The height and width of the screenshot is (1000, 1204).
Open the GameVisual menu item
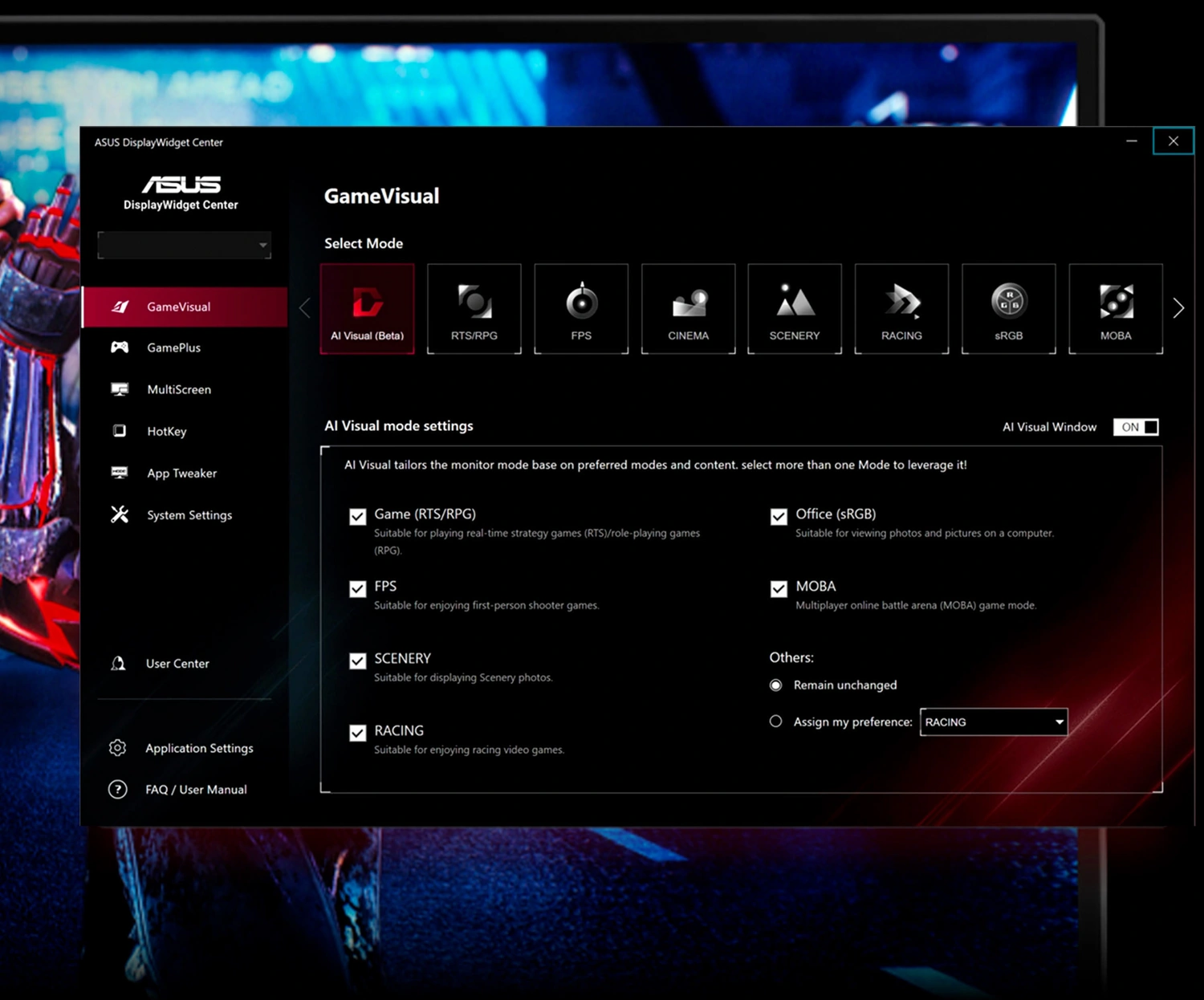[185, 307]
